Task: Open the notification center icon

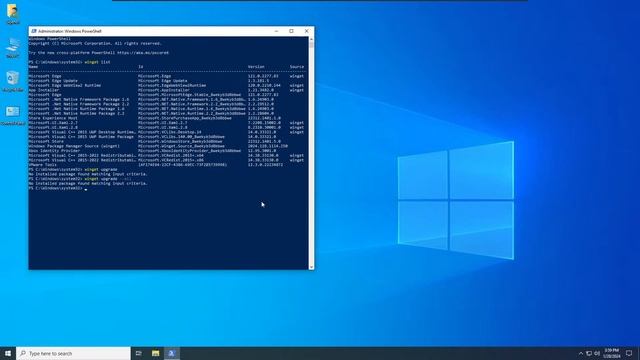Action: point(629,353)
